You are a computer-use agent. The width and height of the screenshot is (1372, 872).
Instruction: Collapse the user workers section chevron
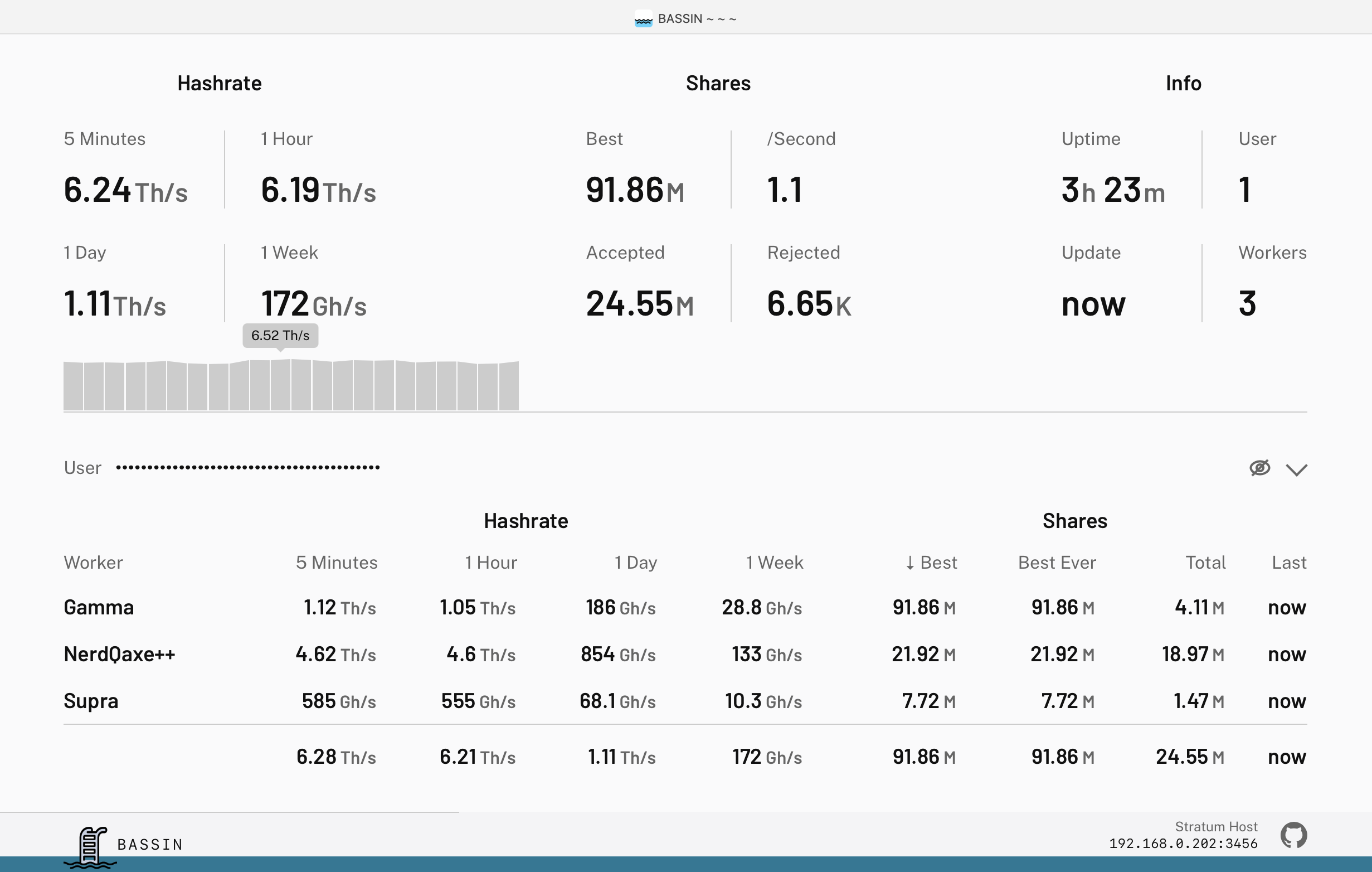pyautogui.click(x=1296, y=469)
